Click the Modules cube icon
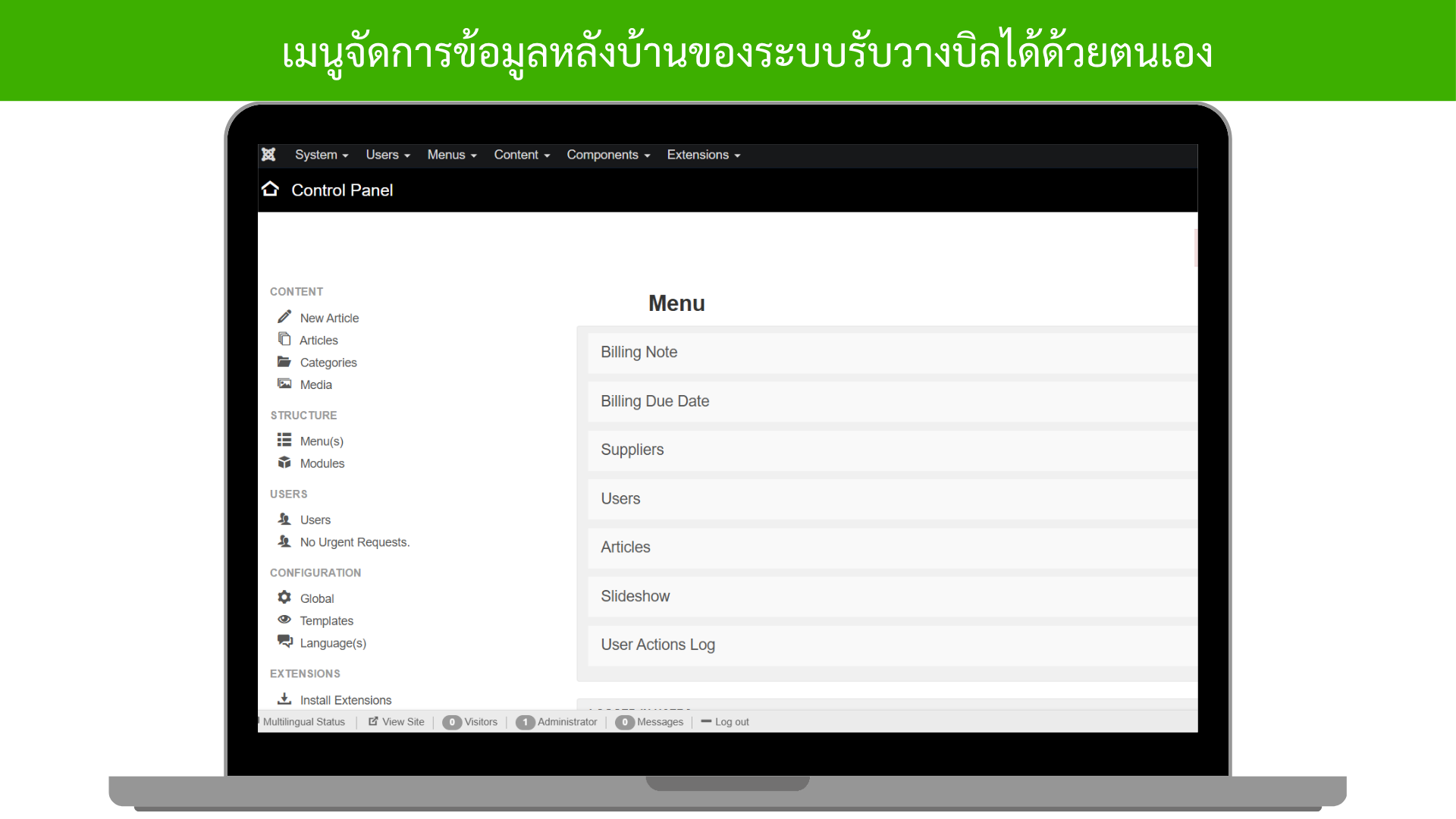The width and height of the screenshot is (1456, 819). 284,463
